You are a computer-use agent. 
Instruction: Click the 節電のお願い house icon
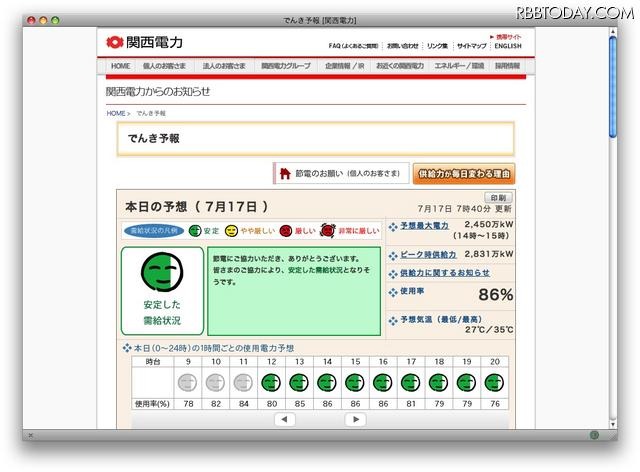(x=285, y=174)
